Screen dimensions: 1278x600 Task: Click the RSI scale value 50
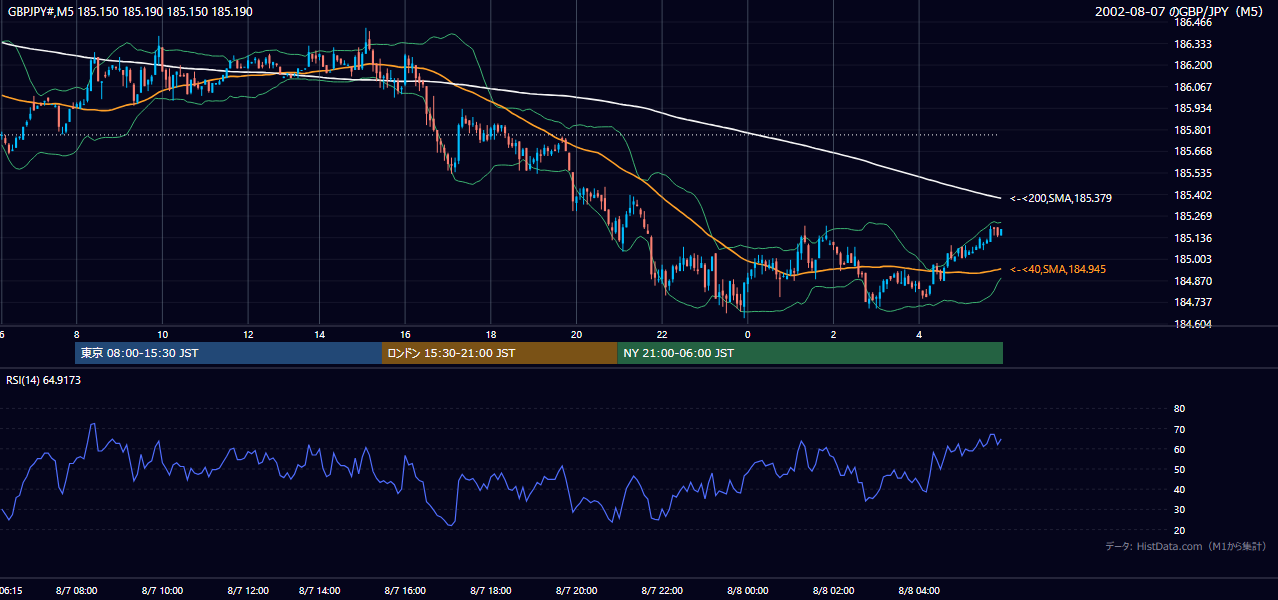tap(1179, 470)
